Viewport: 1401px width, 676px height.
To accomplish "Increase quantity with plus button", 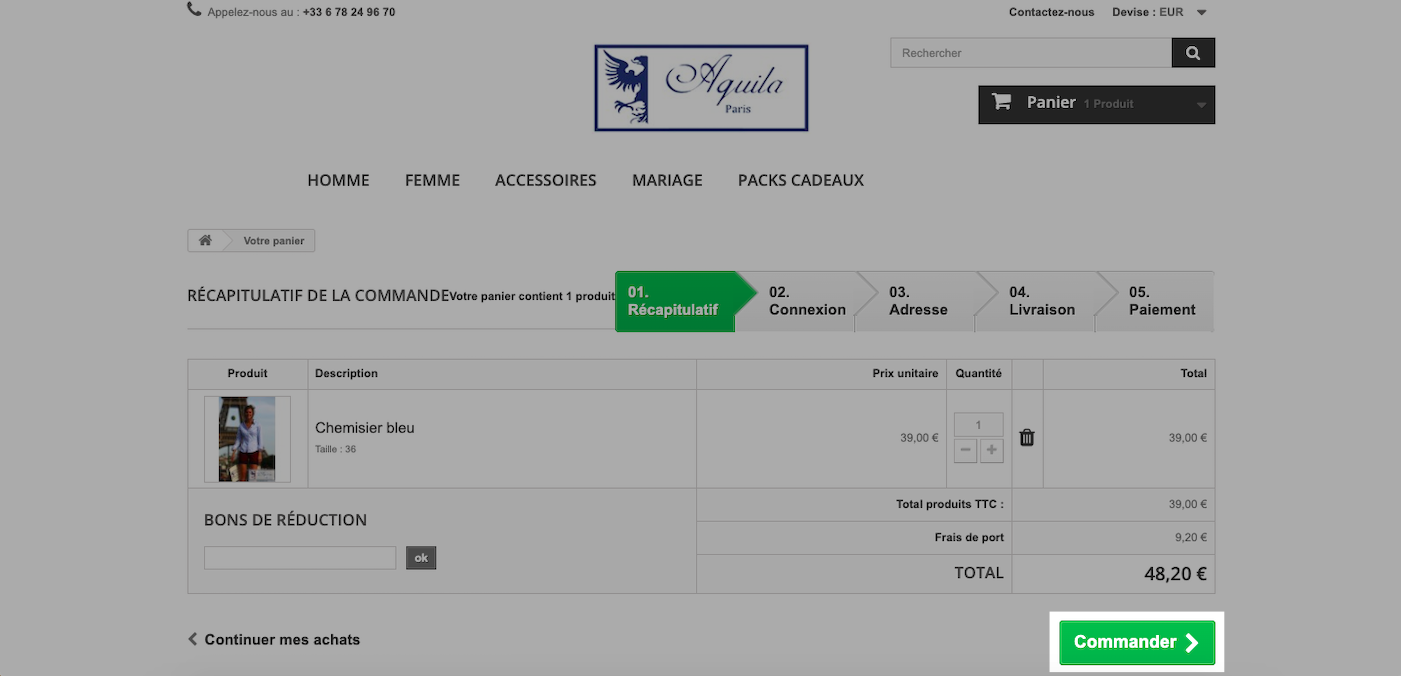I will click(x=991, y=451).
